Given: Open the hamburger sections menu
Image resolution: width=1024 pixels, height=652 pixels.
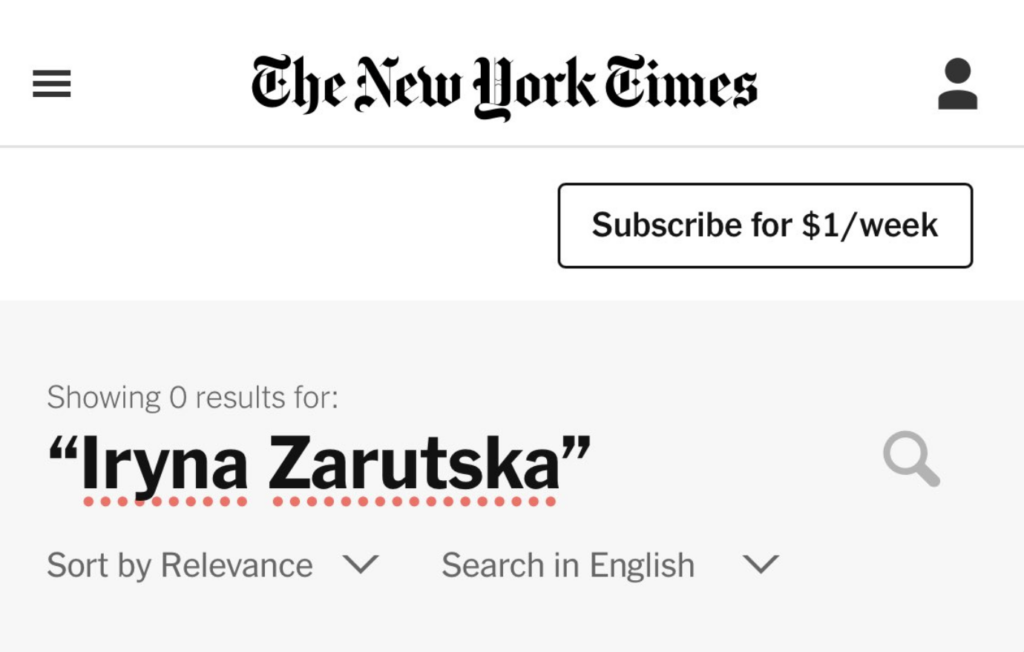Looking at the screenshot, I should (x=52, y=85).
